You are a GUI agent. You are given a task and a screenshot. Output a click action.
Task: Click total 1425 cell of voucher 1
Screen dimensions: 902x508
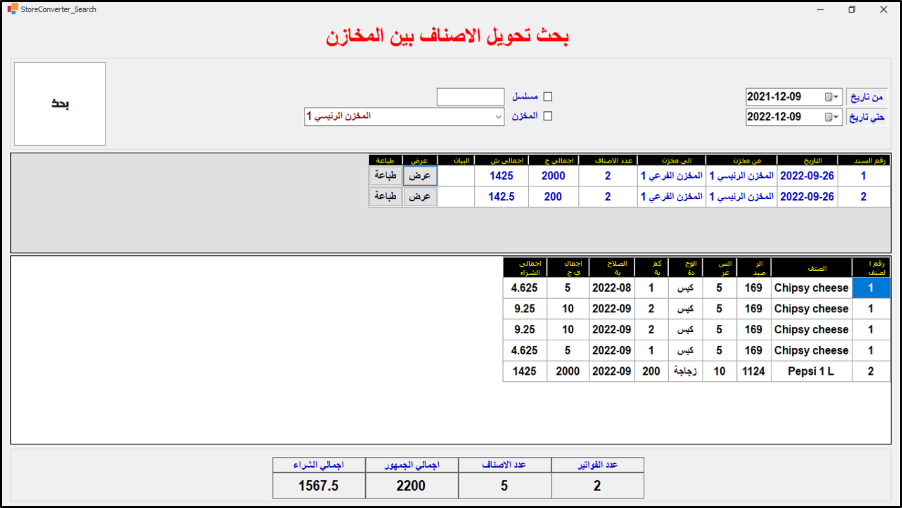coord(501,175)
